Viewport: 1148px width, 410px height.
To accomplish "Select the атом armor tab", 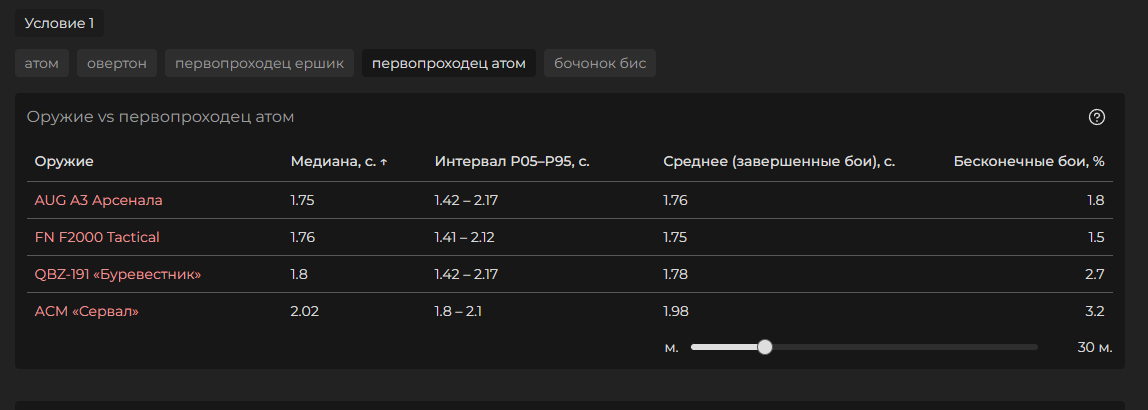I will tap(42, 63).
